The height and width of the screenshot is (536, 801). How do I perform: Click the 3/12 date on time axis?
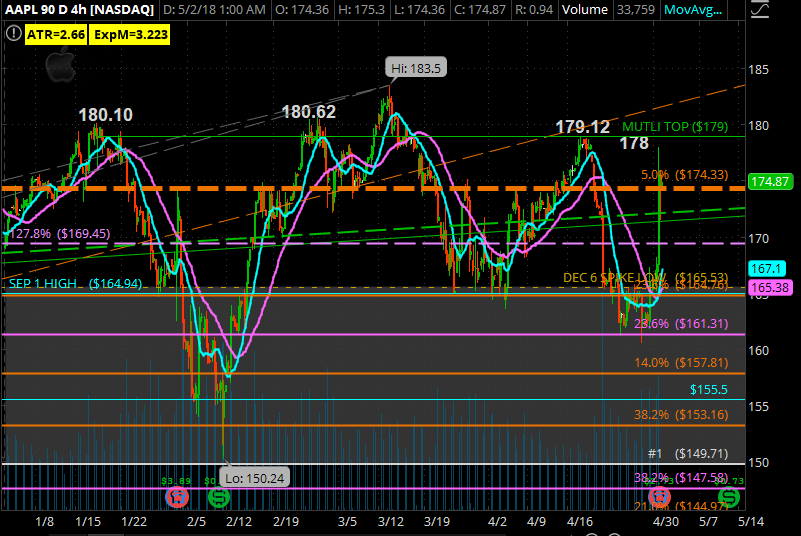[391, 522]
